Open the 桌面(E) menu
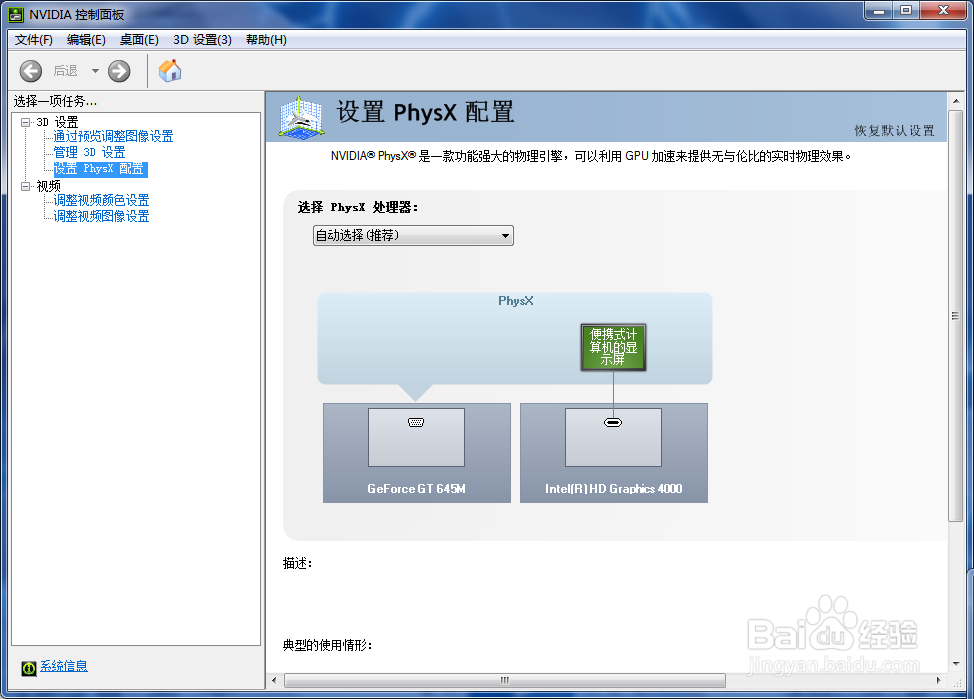The image size is (974, 699). [x=139, y=40]
